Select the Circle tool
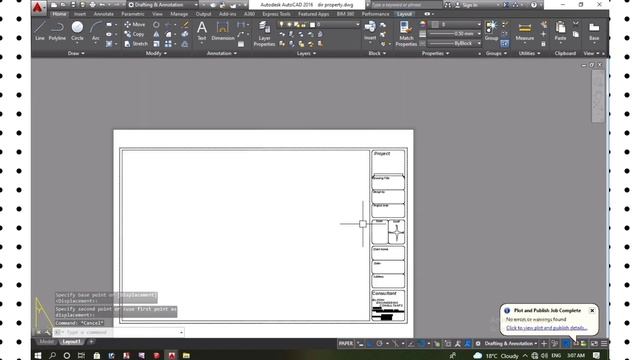 (x=77, y=31)
